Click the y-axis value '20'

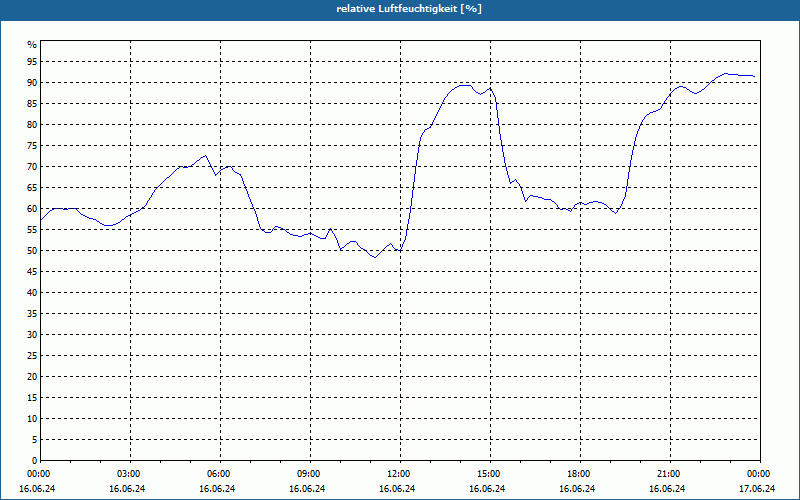point(32,377)
